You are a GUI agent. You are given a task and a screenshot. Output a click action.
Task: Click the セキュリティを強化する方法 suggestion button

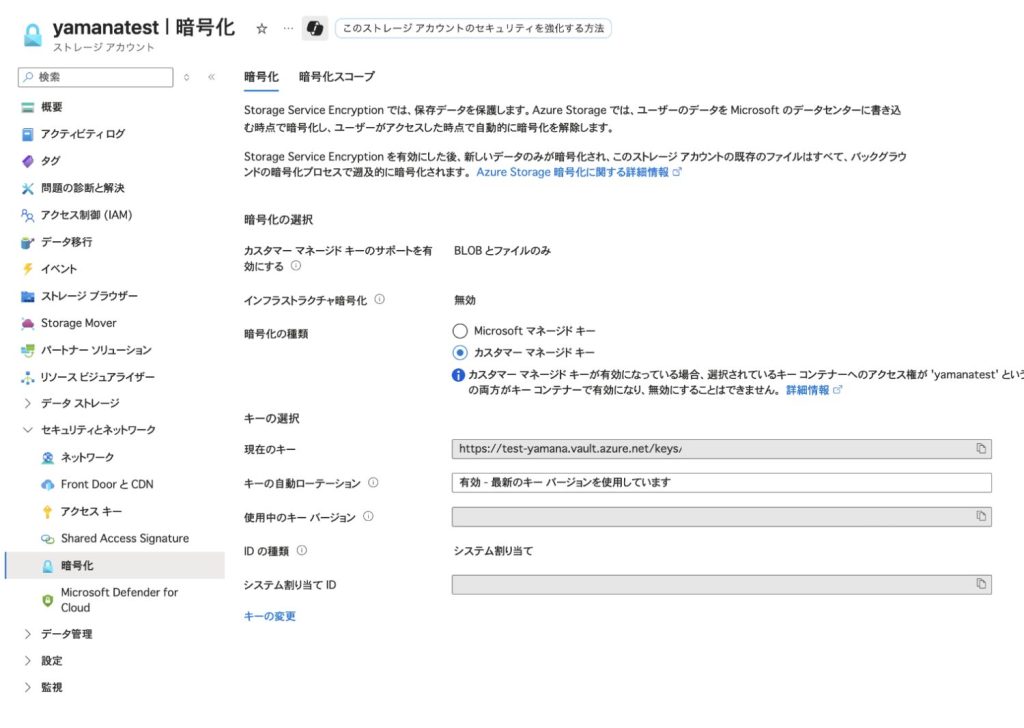click(473, 29)
